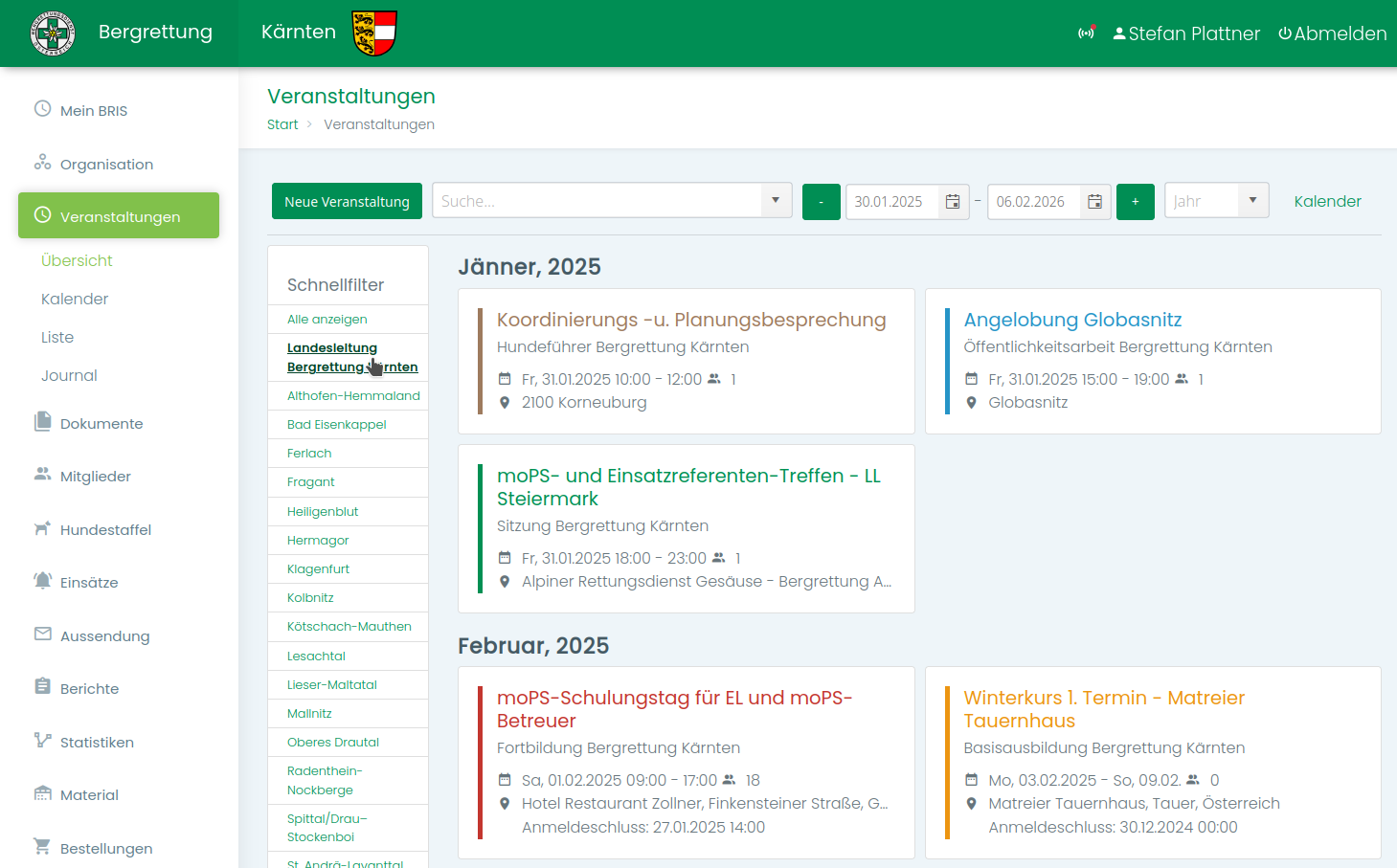1397x868 pixels.
Task: Filter by Klagenfurt in Schnellfilter
Action: coord(318,568)
